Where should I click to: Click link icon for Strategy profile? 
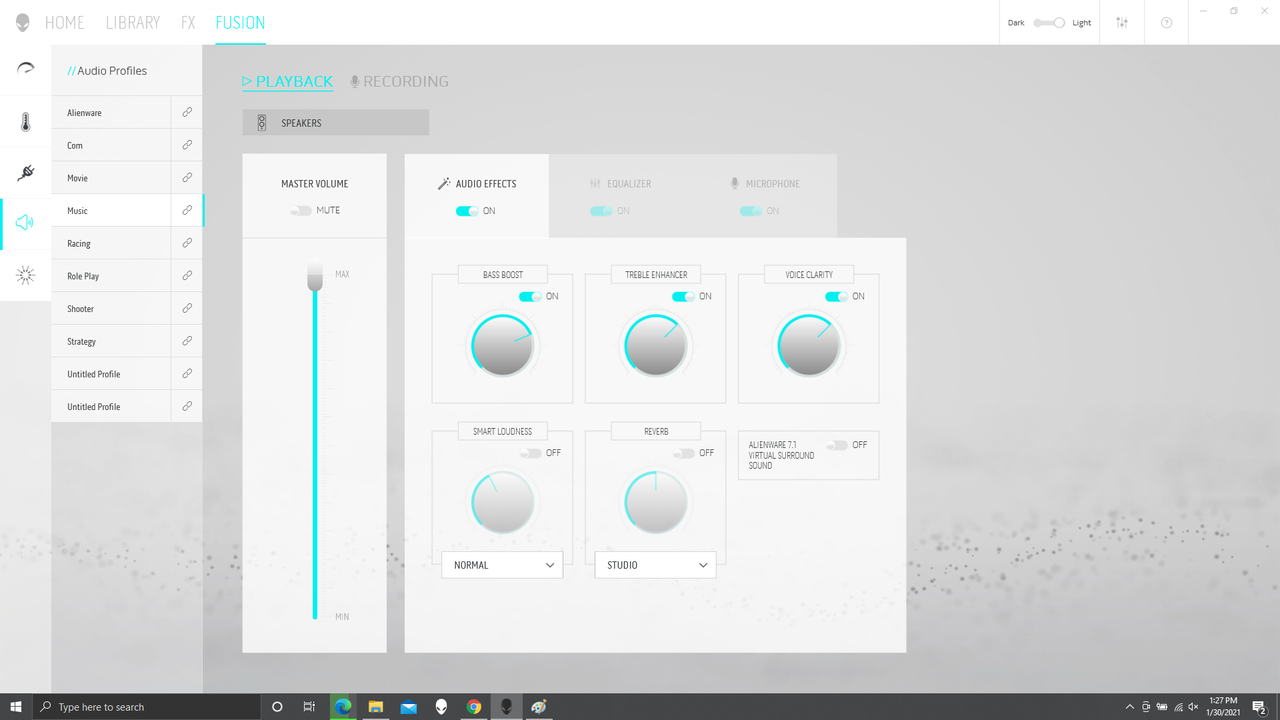[x=187, y=341]
